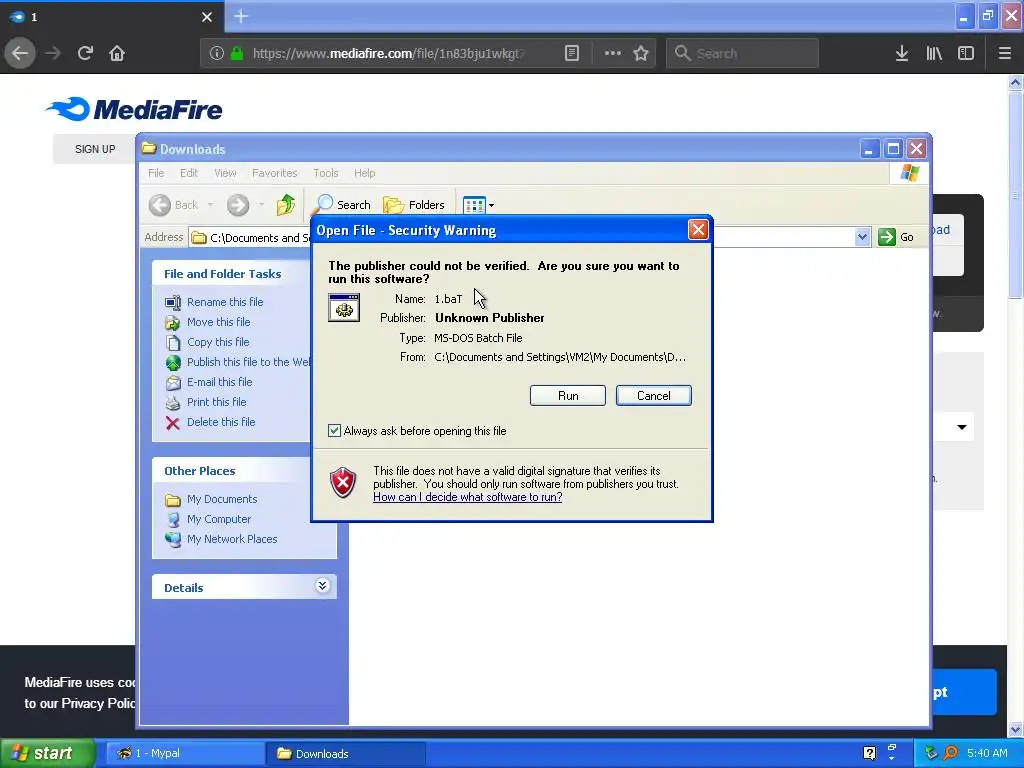Toggle the Folders pane button
The width and height of the screenshot is (1024, 768).
414,205
